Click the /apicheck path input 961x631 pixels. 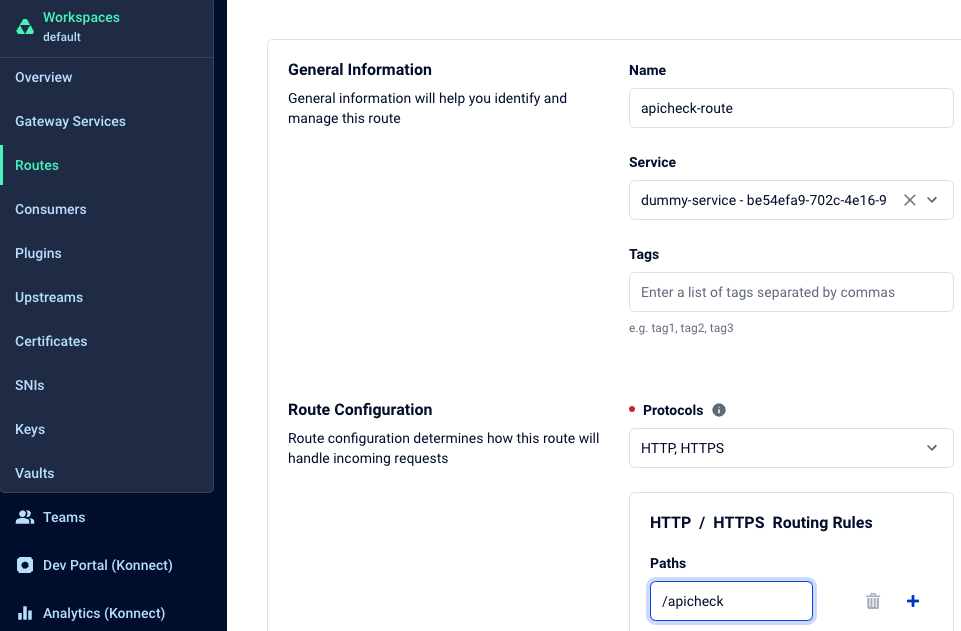click(731, 601)
